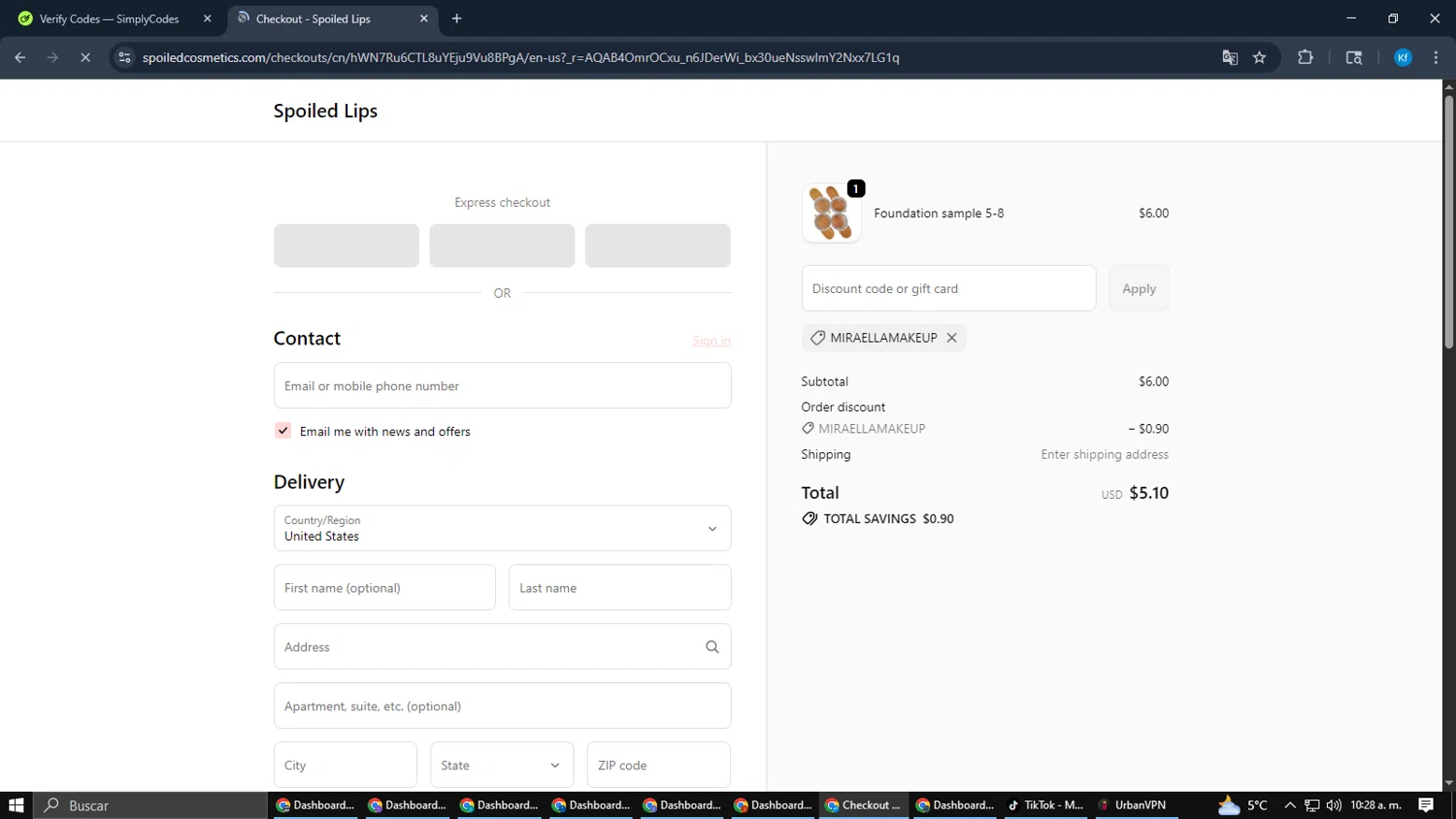The height and width of the screenshot is (819, 1456).
Task: Click the page scrollbar up arrow
Action: click(1448, 87)
